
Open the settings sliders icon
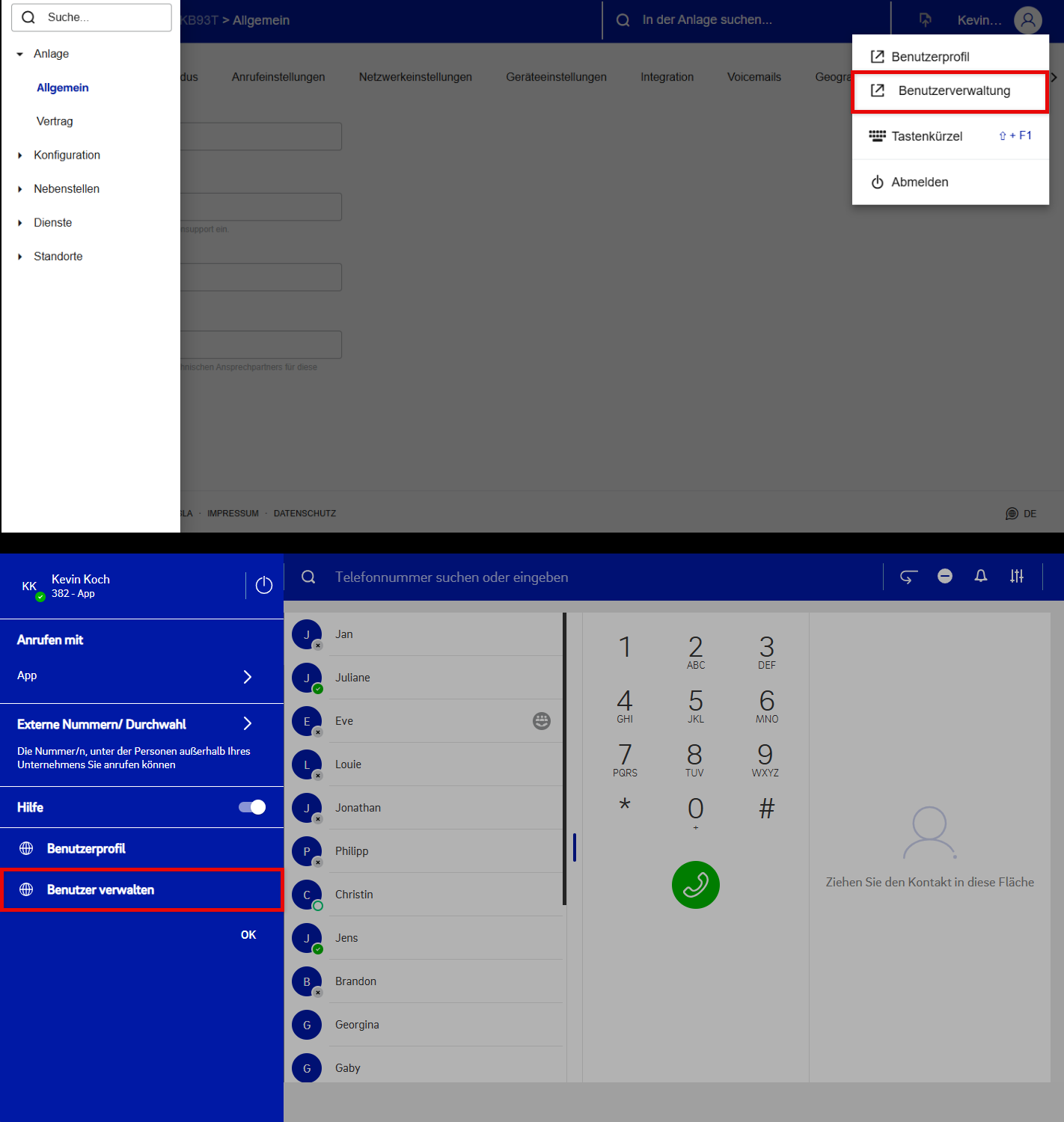pyautogui.click(x=1016, y=576)
